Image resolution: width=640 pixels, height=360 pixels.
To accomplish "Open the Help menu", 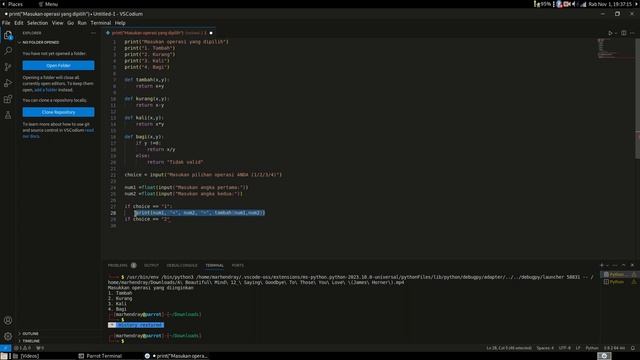I will tap(120, 23).
